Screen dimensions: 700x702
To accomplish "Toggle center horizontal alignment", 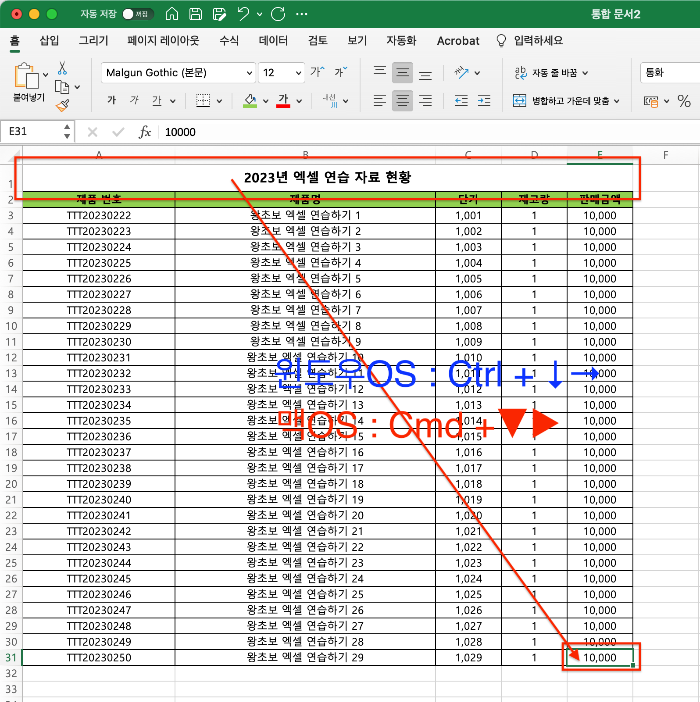I will pyautogui.click(x=402, y=101).
